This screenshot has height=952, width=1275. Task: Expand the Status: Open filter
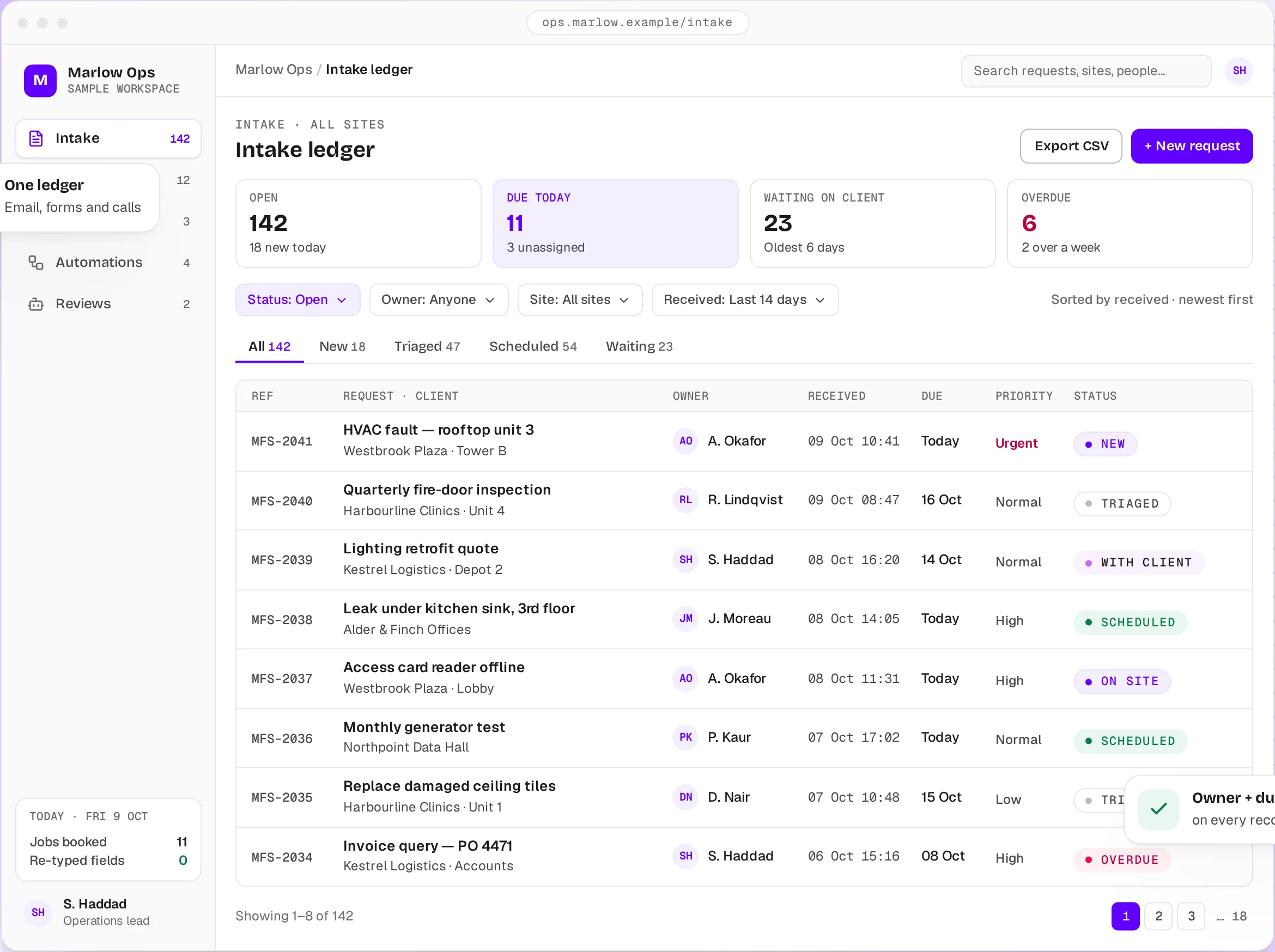(x=297, y=300)
